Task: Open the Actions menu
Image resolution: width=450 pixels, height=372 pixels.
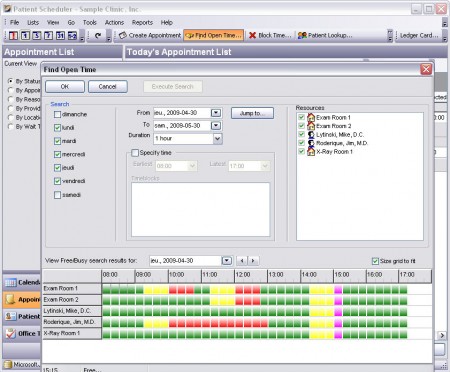Action: pyautogui.click(x=114, y=23)
